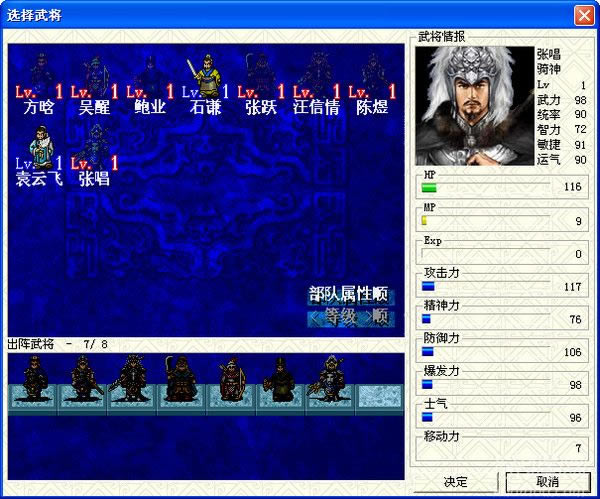Select general 方晗 in the roster

click(40, 78)
